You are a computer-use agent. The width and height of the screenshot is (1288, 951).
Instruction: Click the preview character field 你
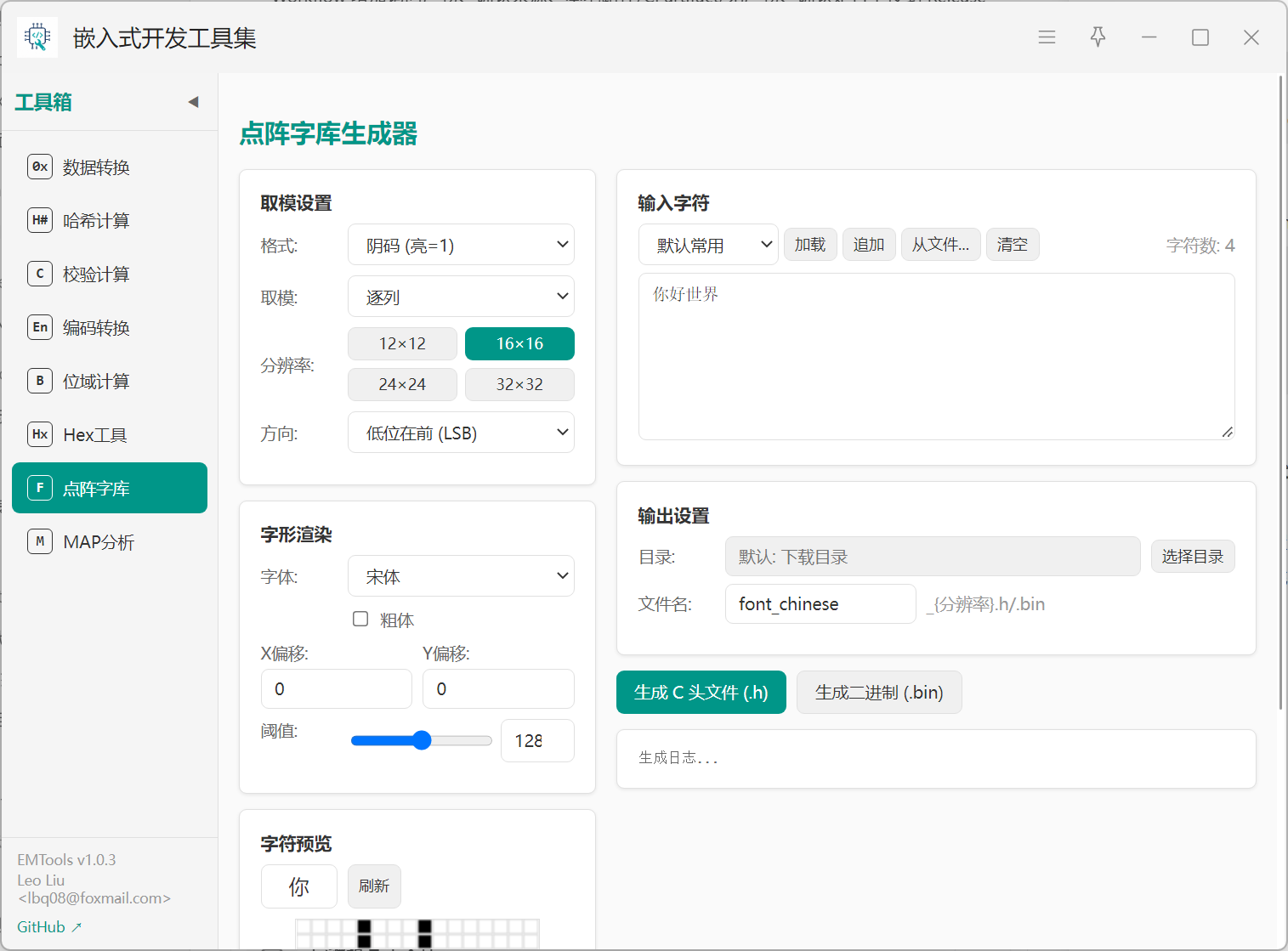tap(299, 886)
